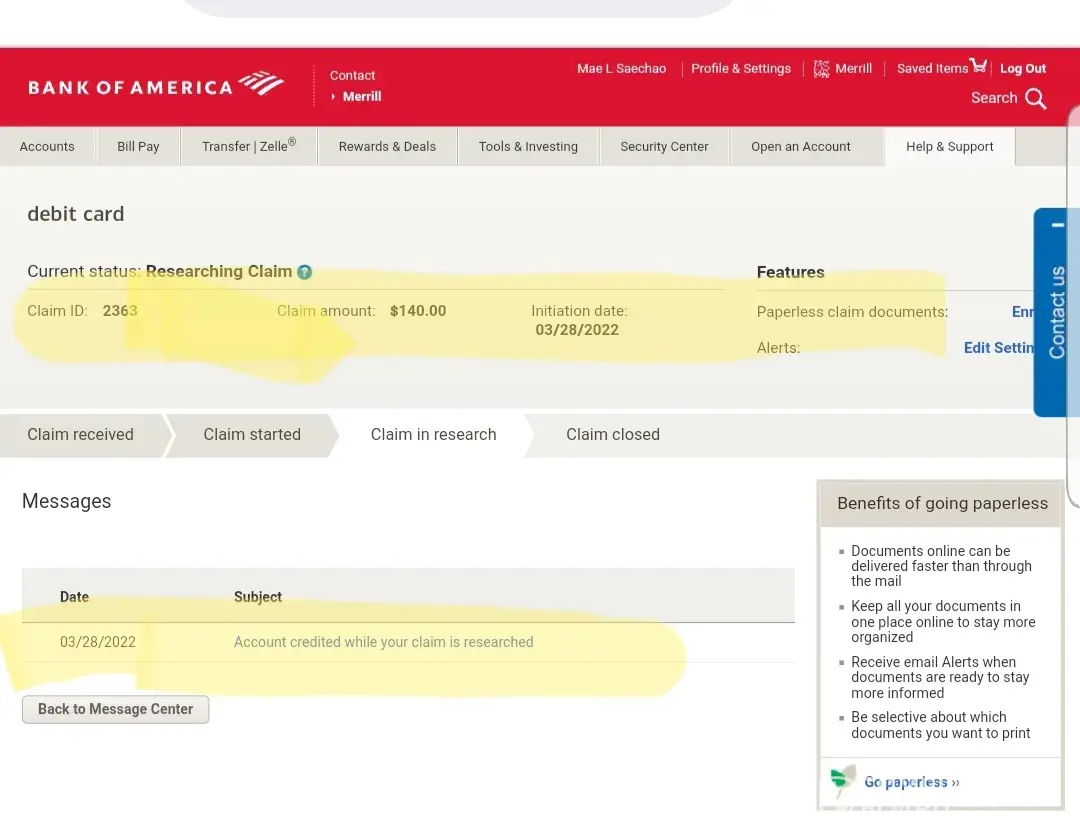Click the Bank of America flag logo
Screen dimensions: 1080x840
261,84
